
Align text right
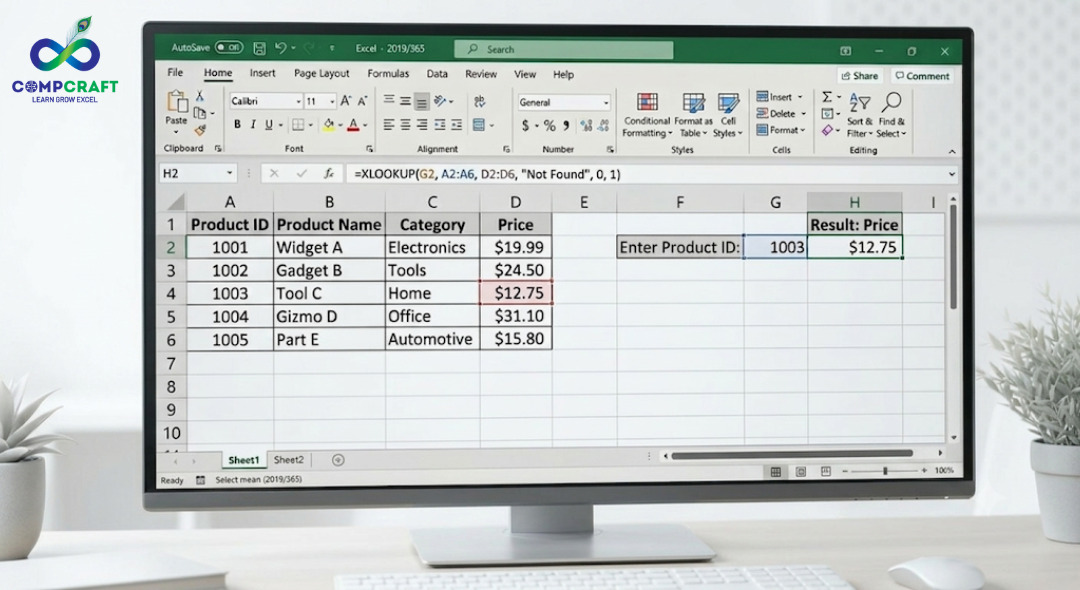pos(422,125)
